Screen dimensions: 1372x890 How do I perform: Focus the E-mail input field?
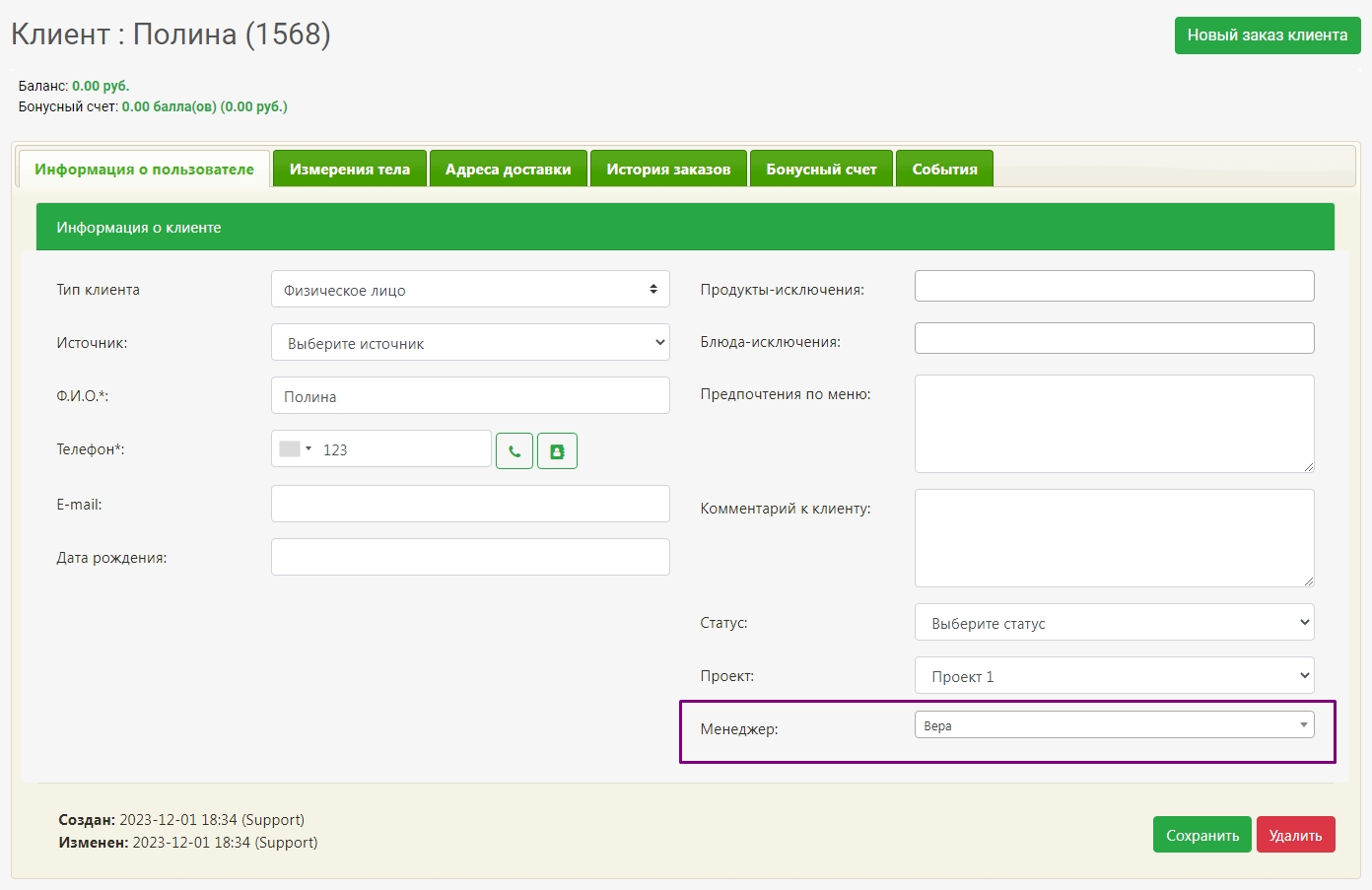(x=470, y=504)
